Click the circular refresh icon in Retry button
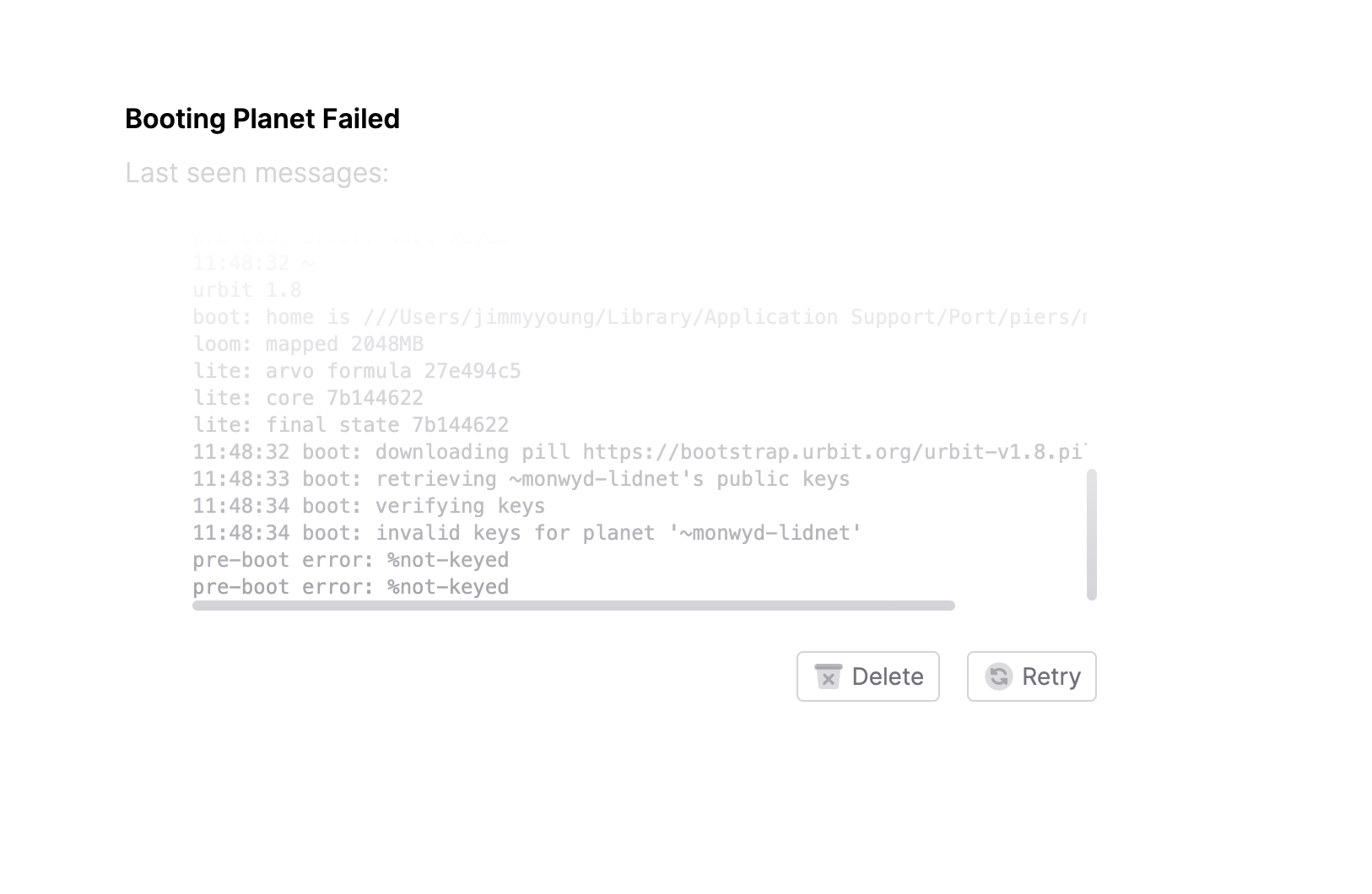 999,676
